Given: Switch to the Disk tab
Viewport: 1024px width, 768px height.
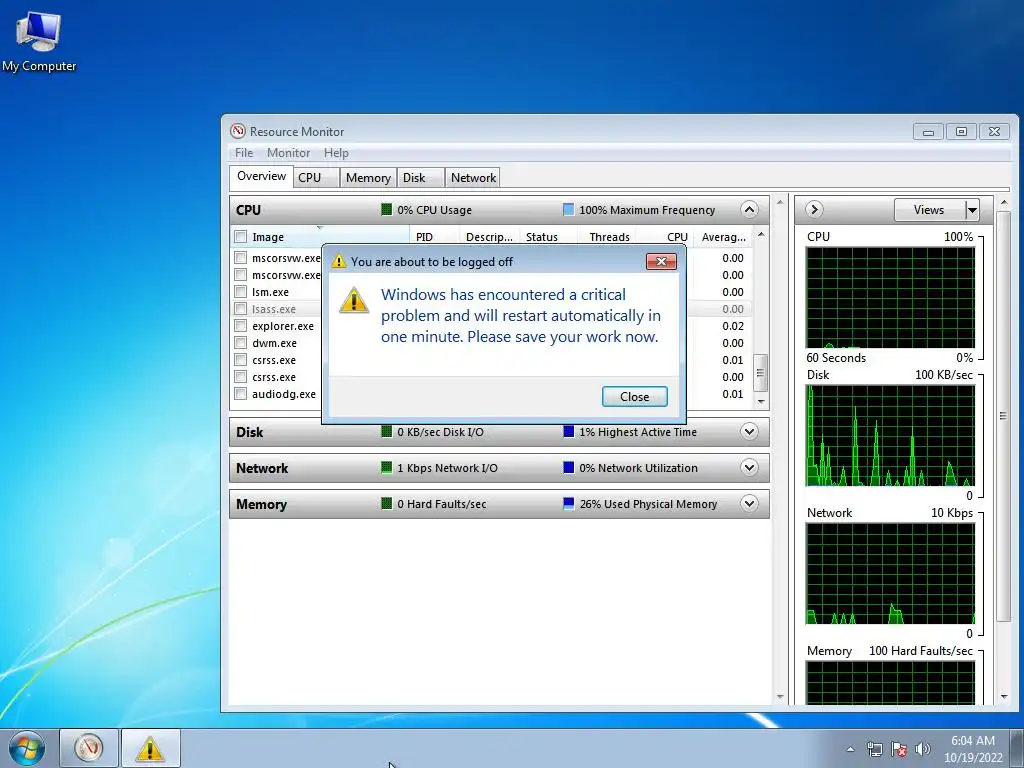Looking at the screenshot, I should 421,178.
